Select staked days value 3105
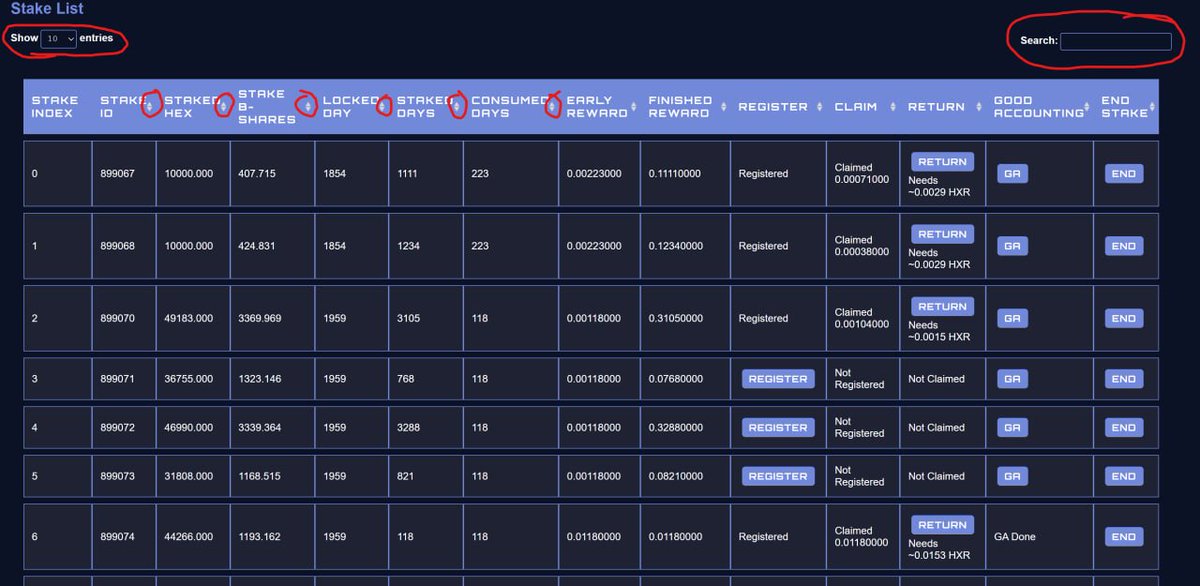The image size is (1200, 586). (x=410, y=318)
